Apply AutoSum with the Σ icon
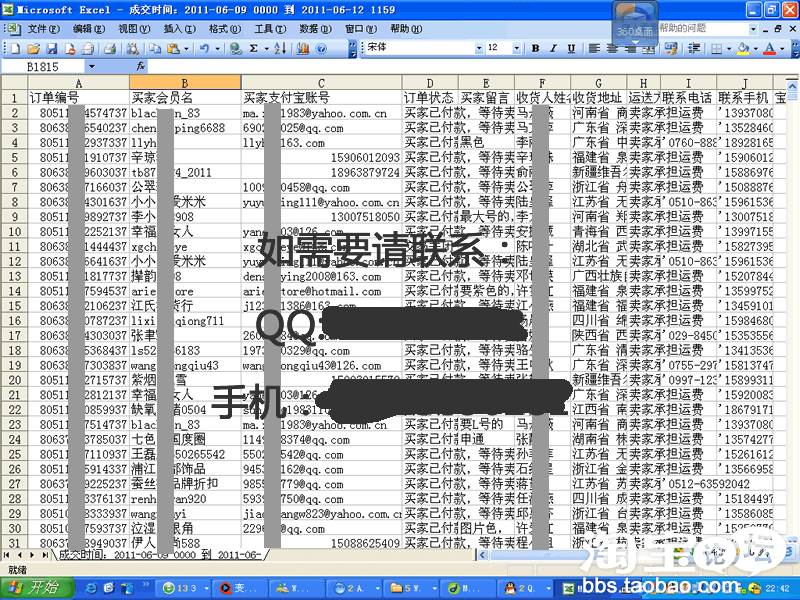Screen dimensions: 800x600 coord(254,48)
